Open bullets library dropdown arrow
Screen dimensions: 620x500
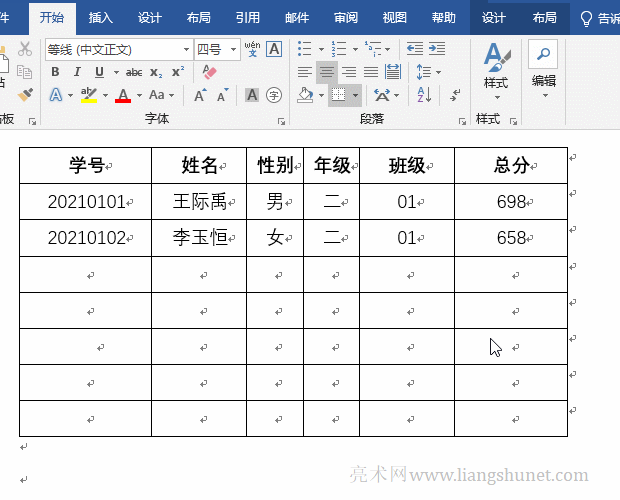[x=321, y=49]
